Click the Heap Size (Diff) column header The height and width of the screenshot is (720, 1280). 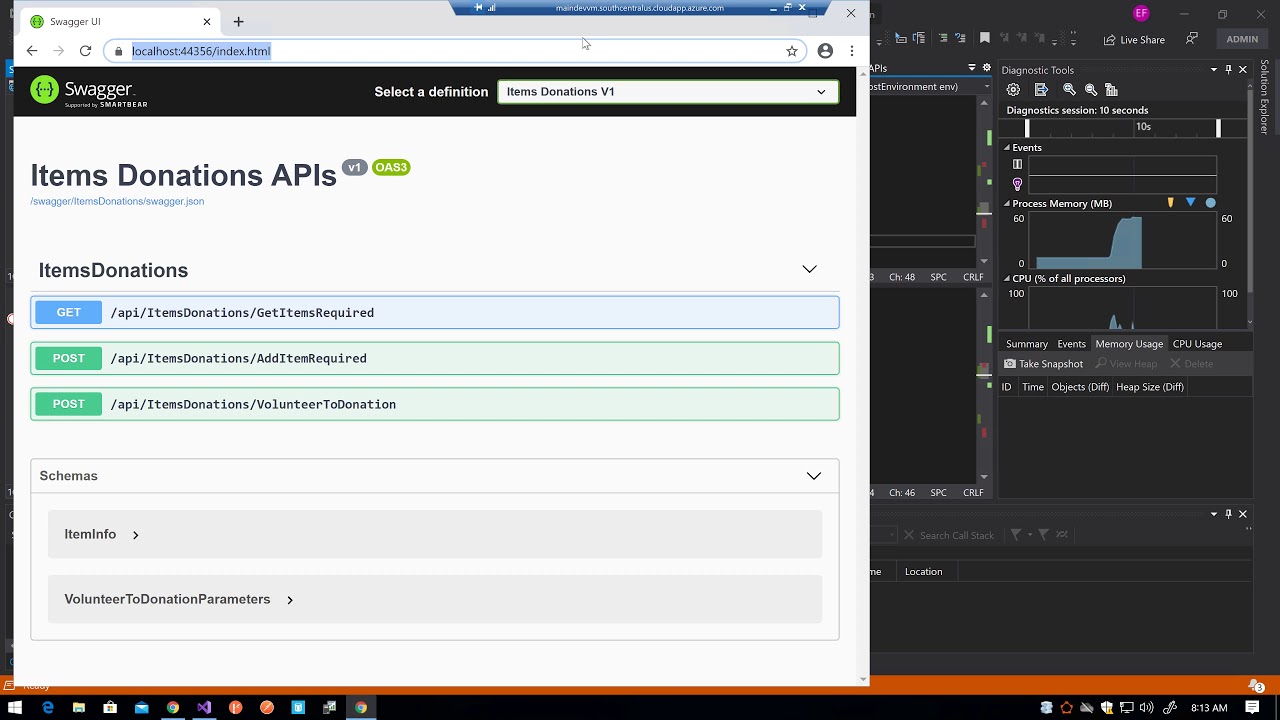click(x=1149, y=387)
